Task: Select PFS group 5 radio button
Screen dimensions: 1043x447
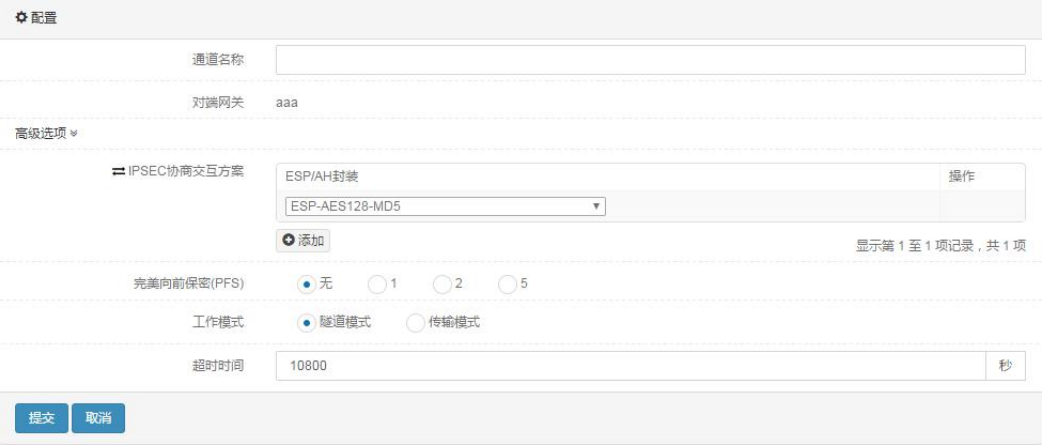Action: pos(508,284)
